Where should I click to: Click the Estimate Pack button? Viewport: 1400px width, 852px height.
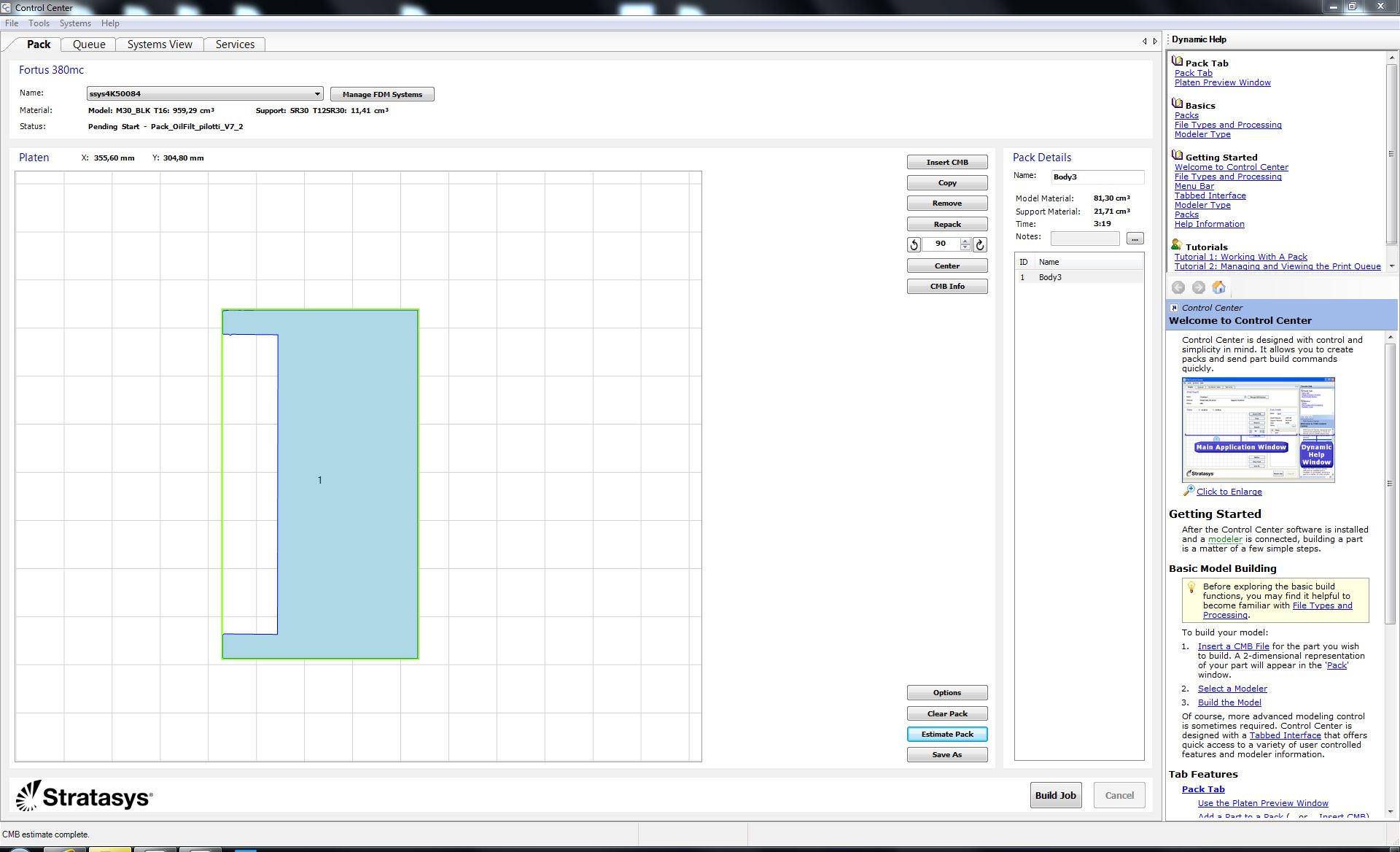[x=947, y=734]
